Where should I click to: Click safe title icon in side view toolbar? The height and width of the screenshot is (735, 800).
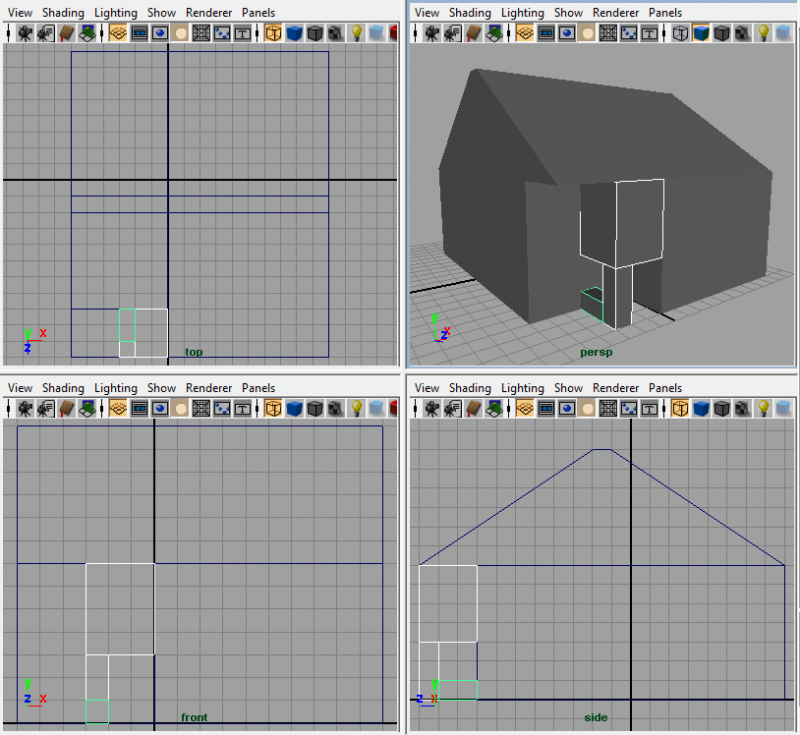click(x=649, y=408)
